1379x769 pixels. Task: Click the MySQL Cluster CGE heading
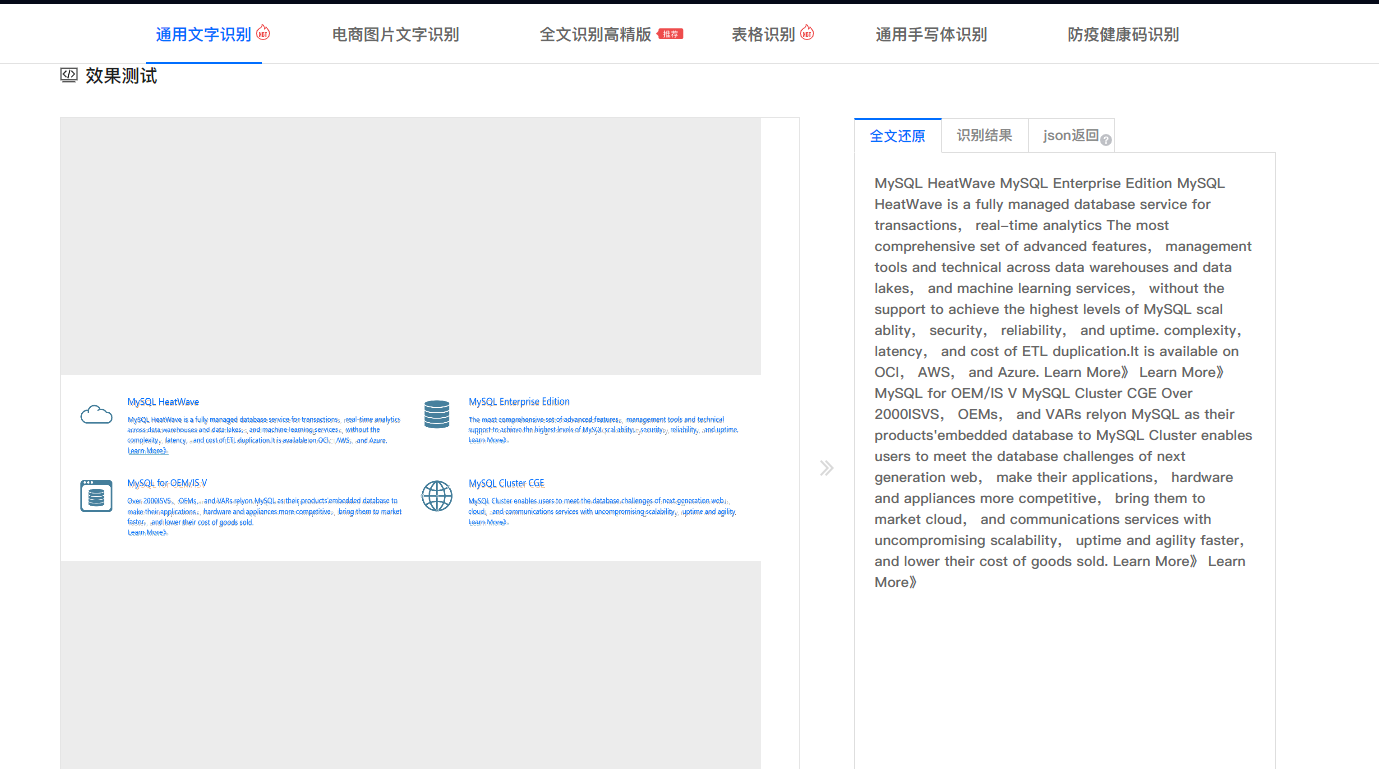pos(506,483)
